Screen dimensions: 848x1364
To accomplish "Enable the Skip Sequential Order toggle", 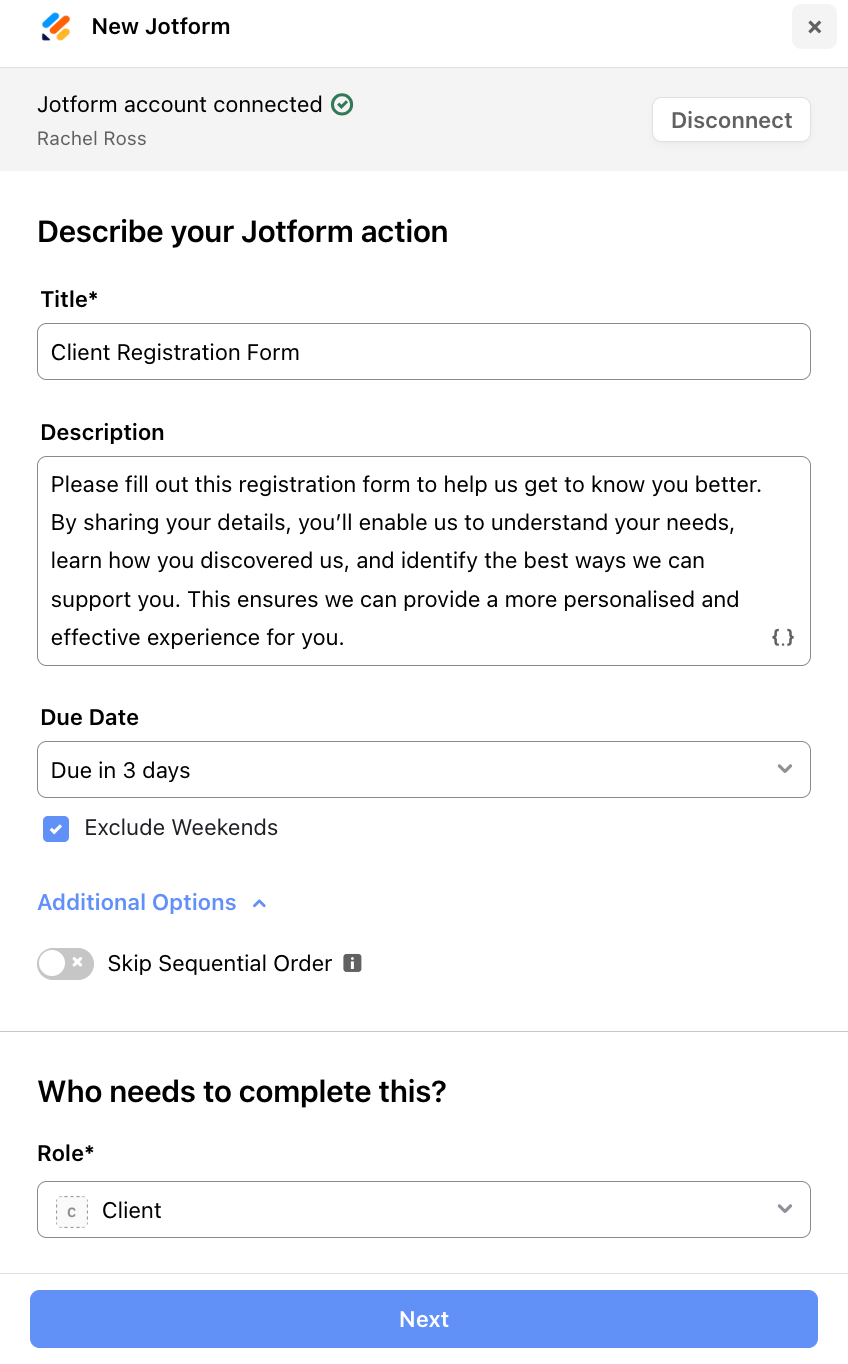I will click(65, 964).
